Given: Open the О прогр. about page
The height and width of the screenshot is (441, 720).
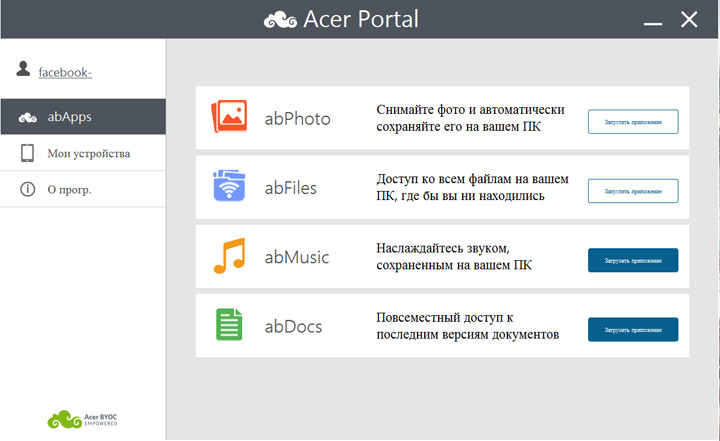Looking at the screenshot, I should [83, 189].
